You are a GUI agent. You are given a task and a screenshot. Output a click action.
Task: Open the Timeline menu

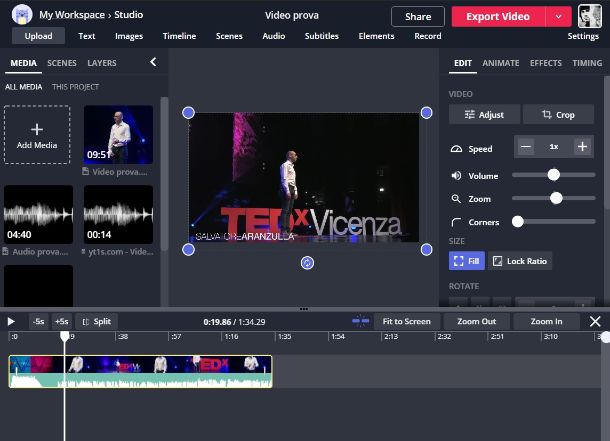(179, 36)
